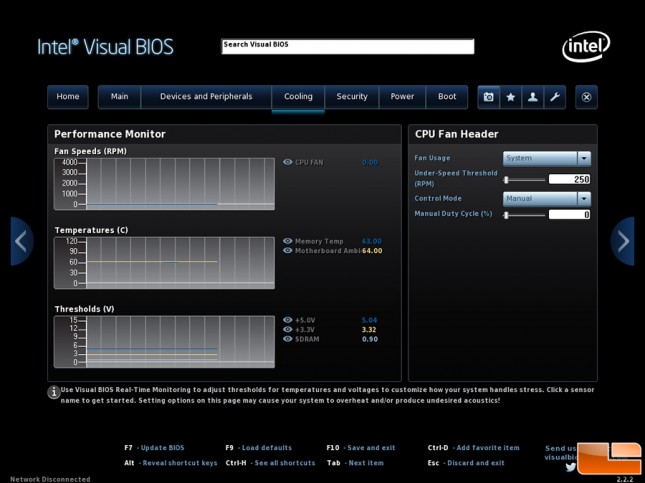Screen dimensions: 645x483
Task: Click the info icon beside help text
Action: pyautogui.click(x=54, y=392)
